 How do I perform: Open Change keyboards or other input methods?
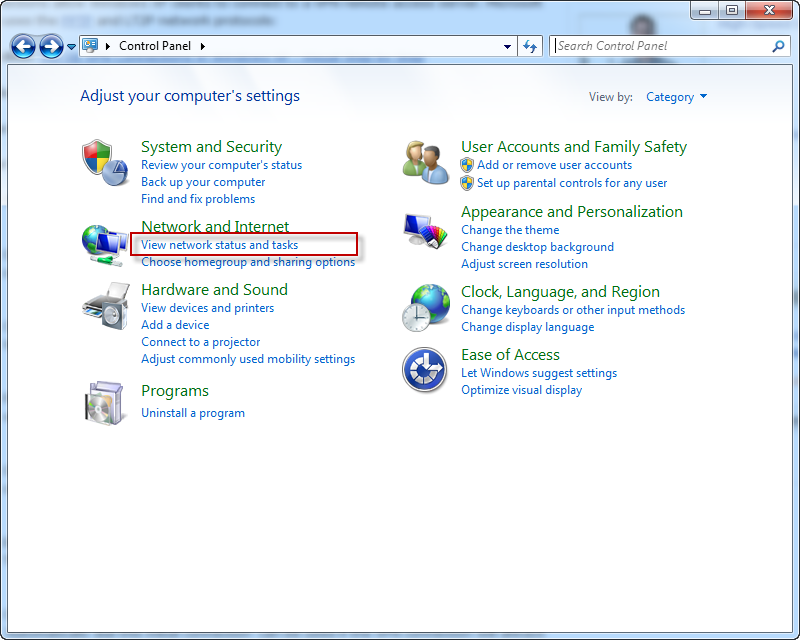pyautogui.click(x=573, y=310)
